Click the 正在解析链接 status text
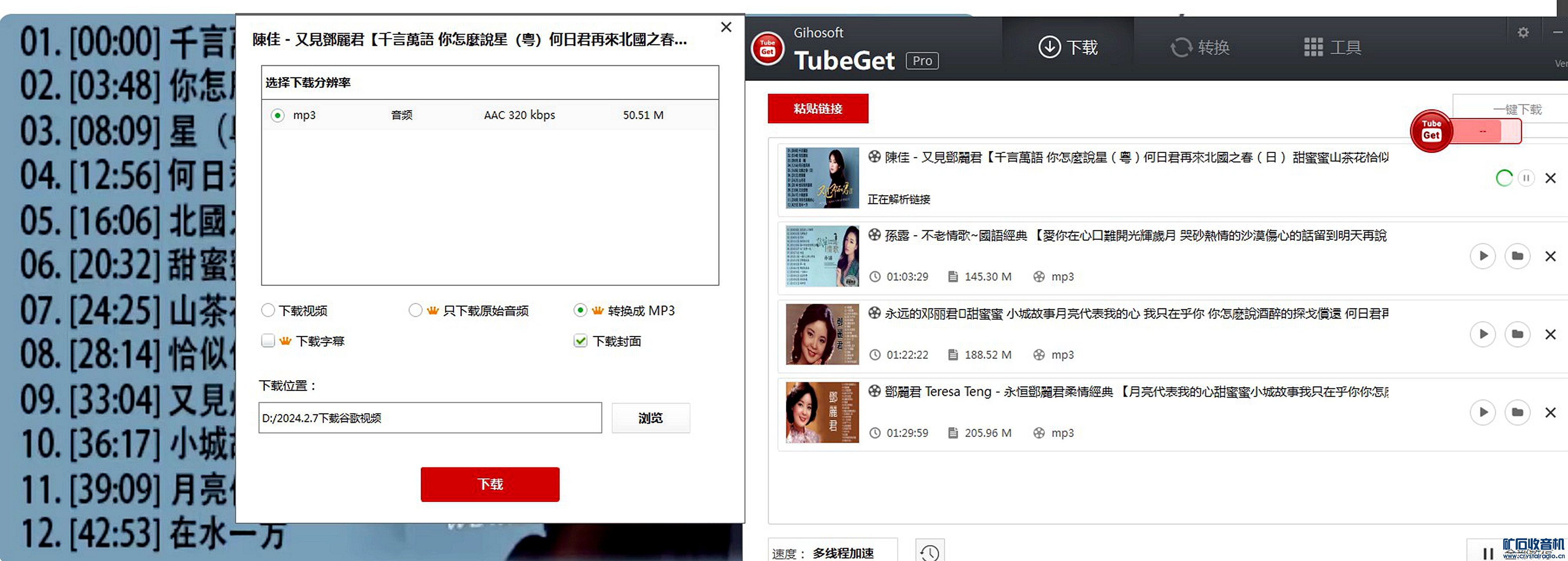This screenshot has height=561, width=1568. [x=898, y=199]
